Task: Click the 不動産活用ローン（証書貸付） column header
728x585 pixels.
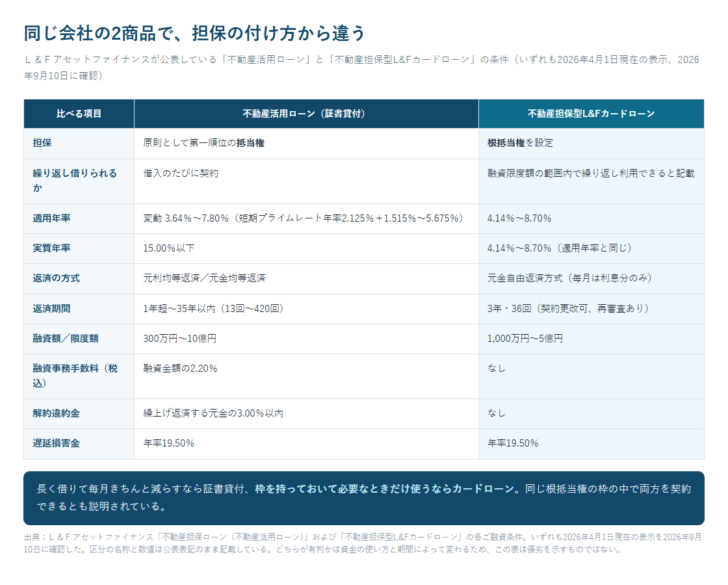Action: click(x=306, y=113)
